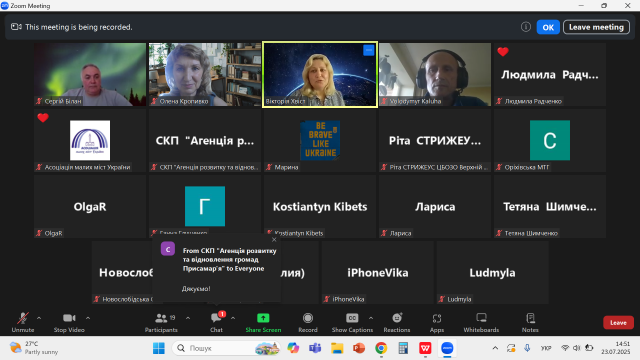Open the Notes tool
Viewport: 640px width, 360px height.
click(530, 322)
